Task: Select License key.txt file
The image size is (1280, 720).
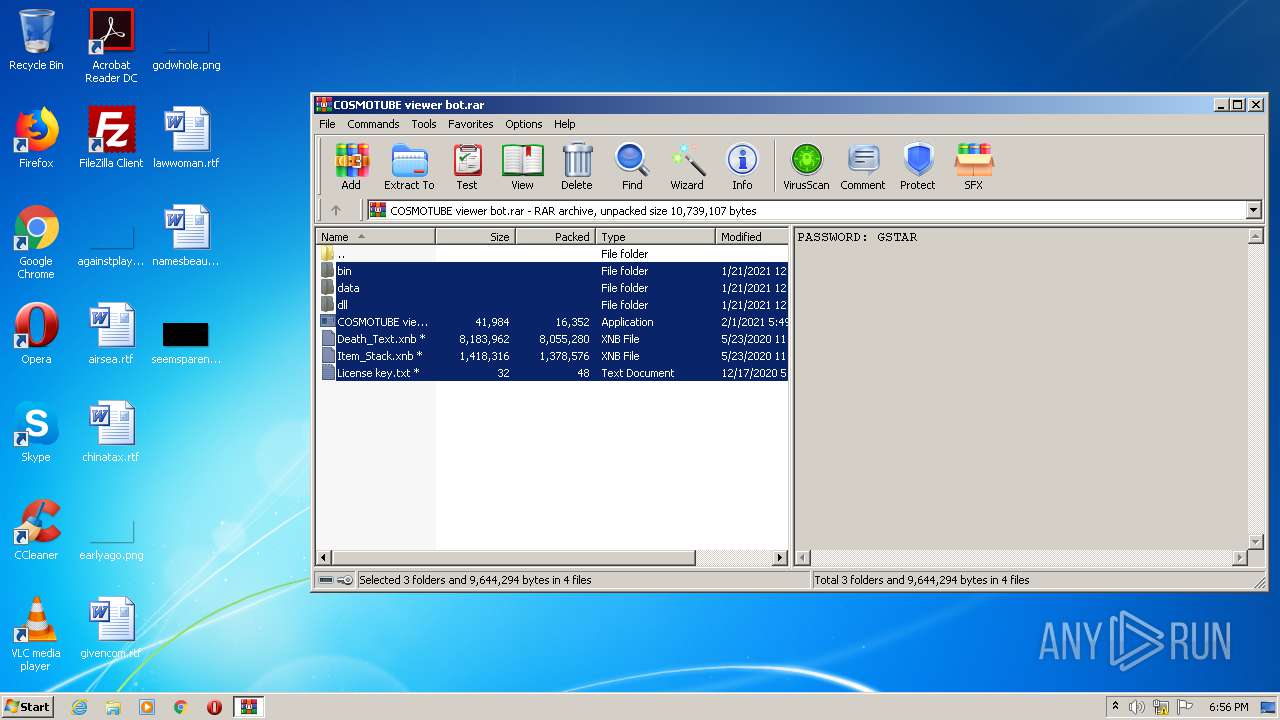Action: [553, 373]
